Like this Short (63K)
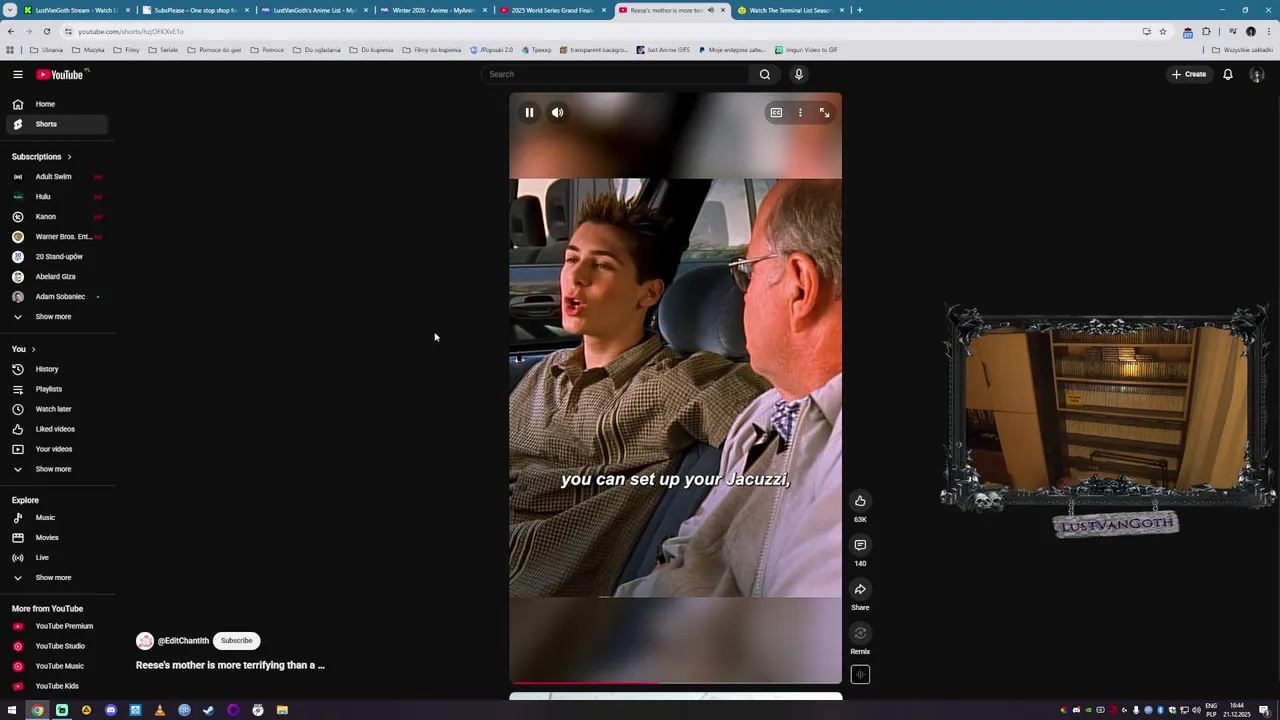Screen dimensions: 1280x720 (x=860, y=501)
